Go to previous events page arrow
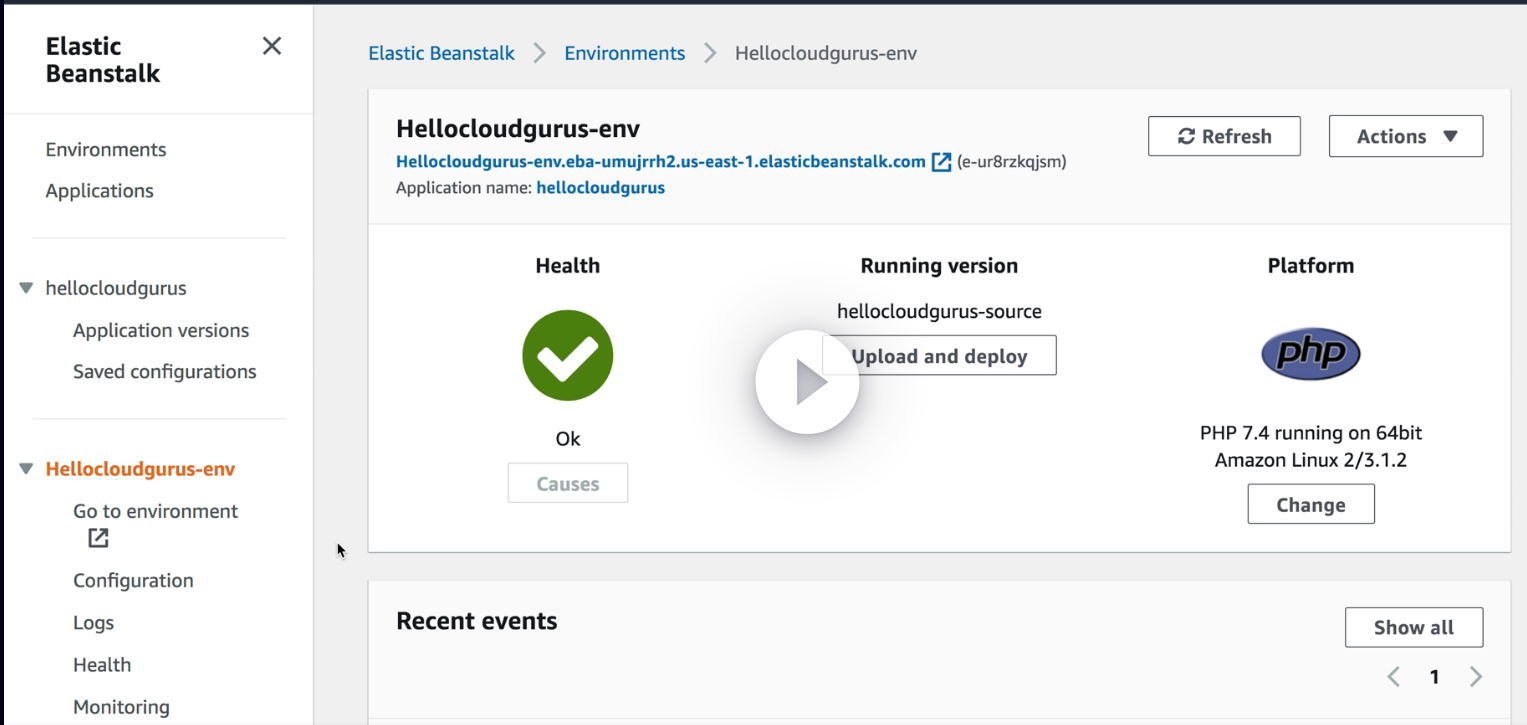The width and height of the screenshot is (1527, 725). [1393, 677]
